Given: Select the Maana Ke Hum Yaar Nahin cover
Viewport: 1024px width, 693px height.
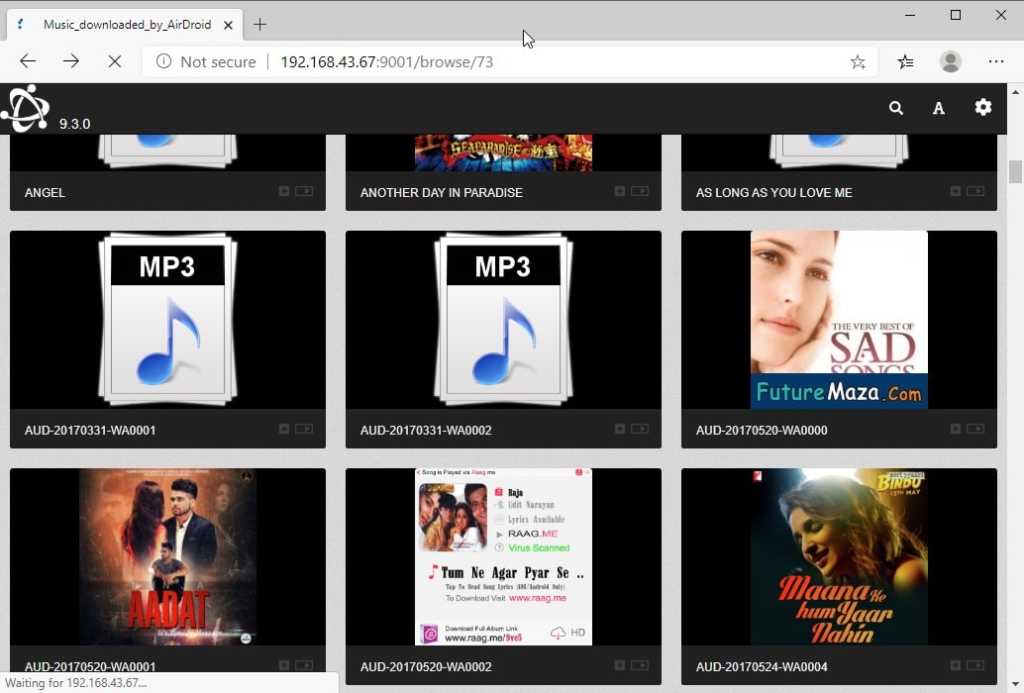Looking at the screenshot, I should pyautogui.click(x=839, y=557).
